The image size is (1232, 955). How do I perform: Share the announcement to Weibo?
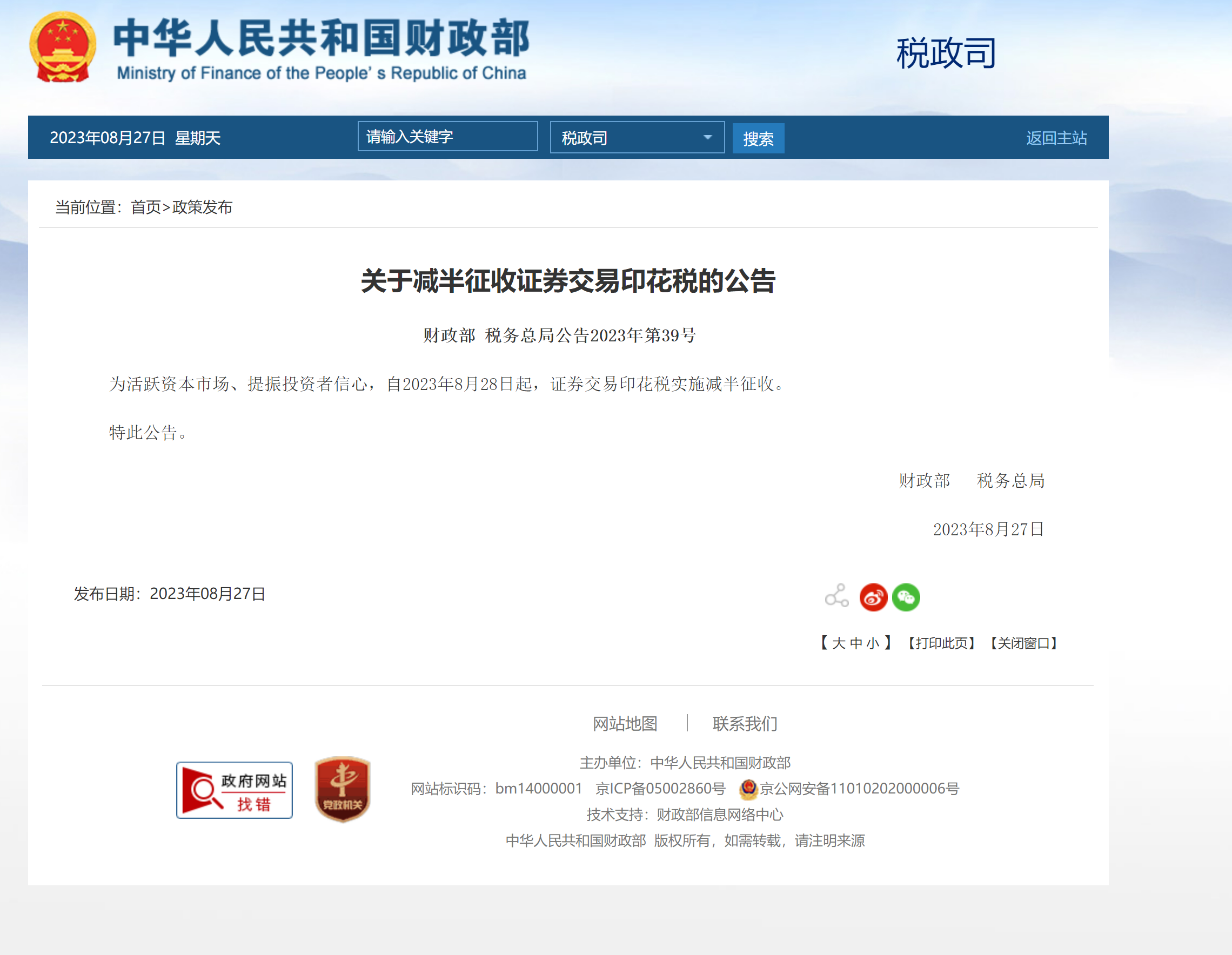pyautogui.click(x=873, y=597)
